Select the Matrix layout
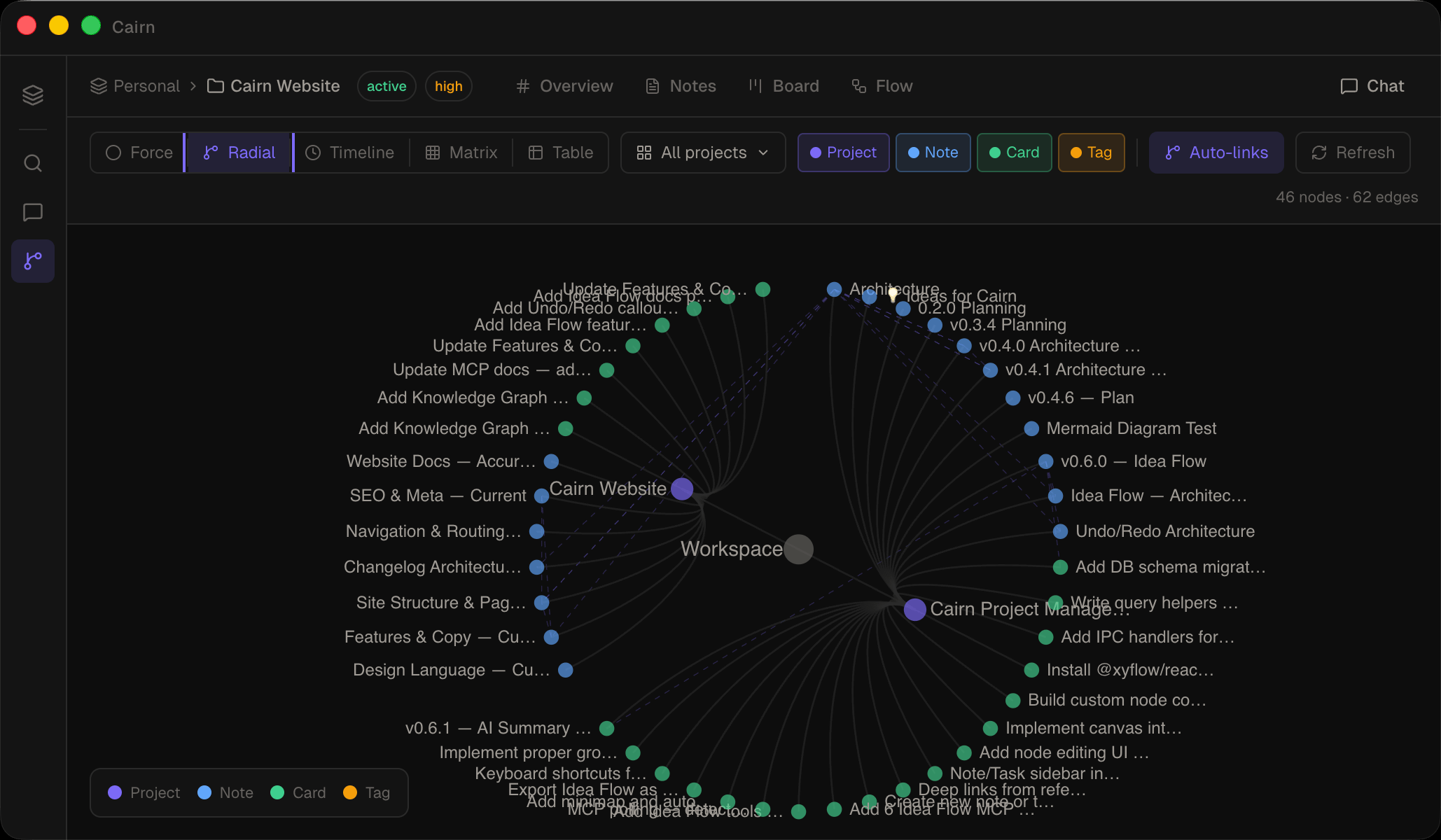 (x=461, y=153)
